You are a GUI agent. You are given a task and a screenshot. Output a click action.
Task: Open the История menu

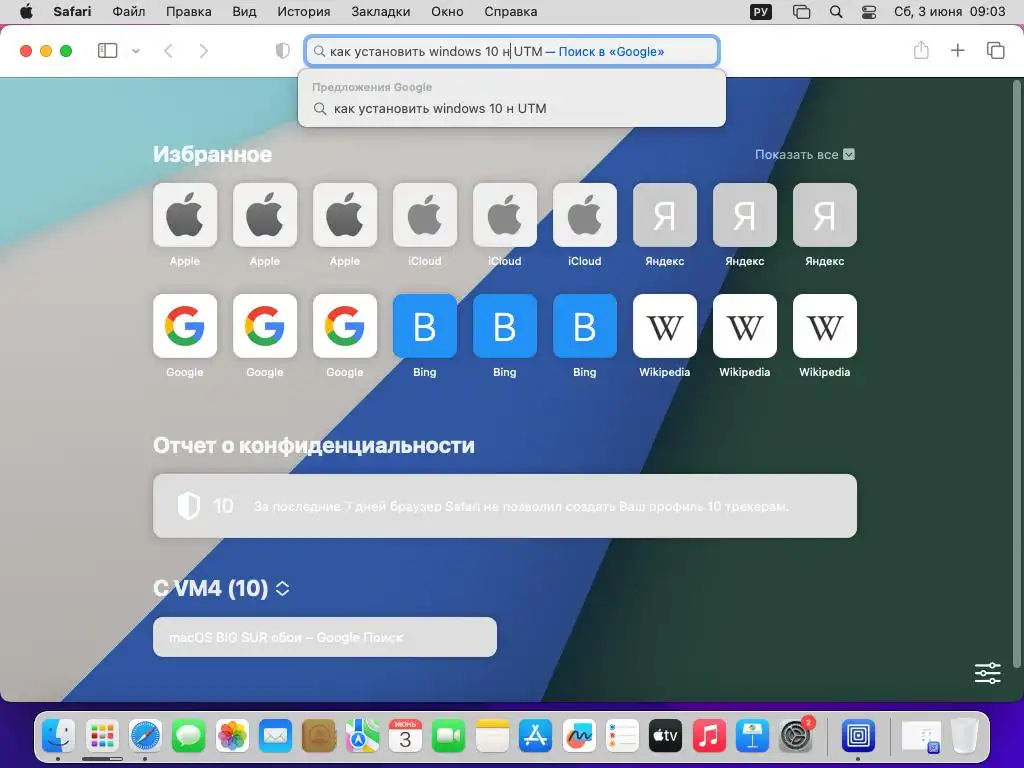tap(304, 12)
